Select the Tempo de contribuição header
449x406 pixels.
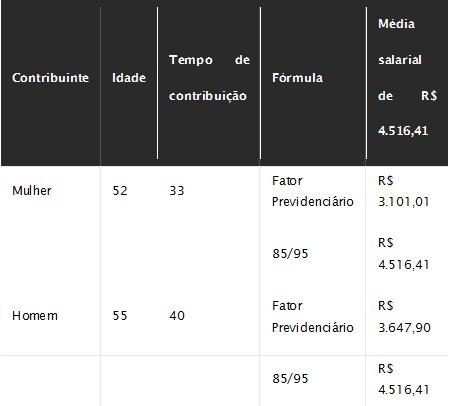[209, 78]
